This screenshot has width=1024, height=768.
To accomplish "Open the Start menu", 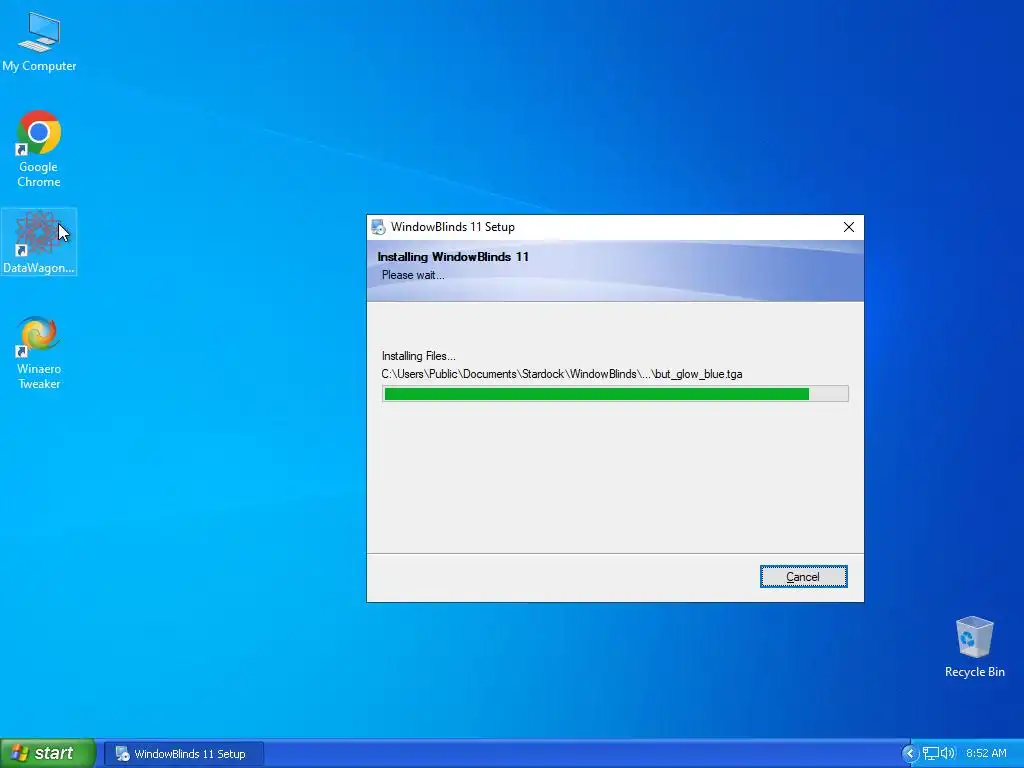I will (48, 753).
